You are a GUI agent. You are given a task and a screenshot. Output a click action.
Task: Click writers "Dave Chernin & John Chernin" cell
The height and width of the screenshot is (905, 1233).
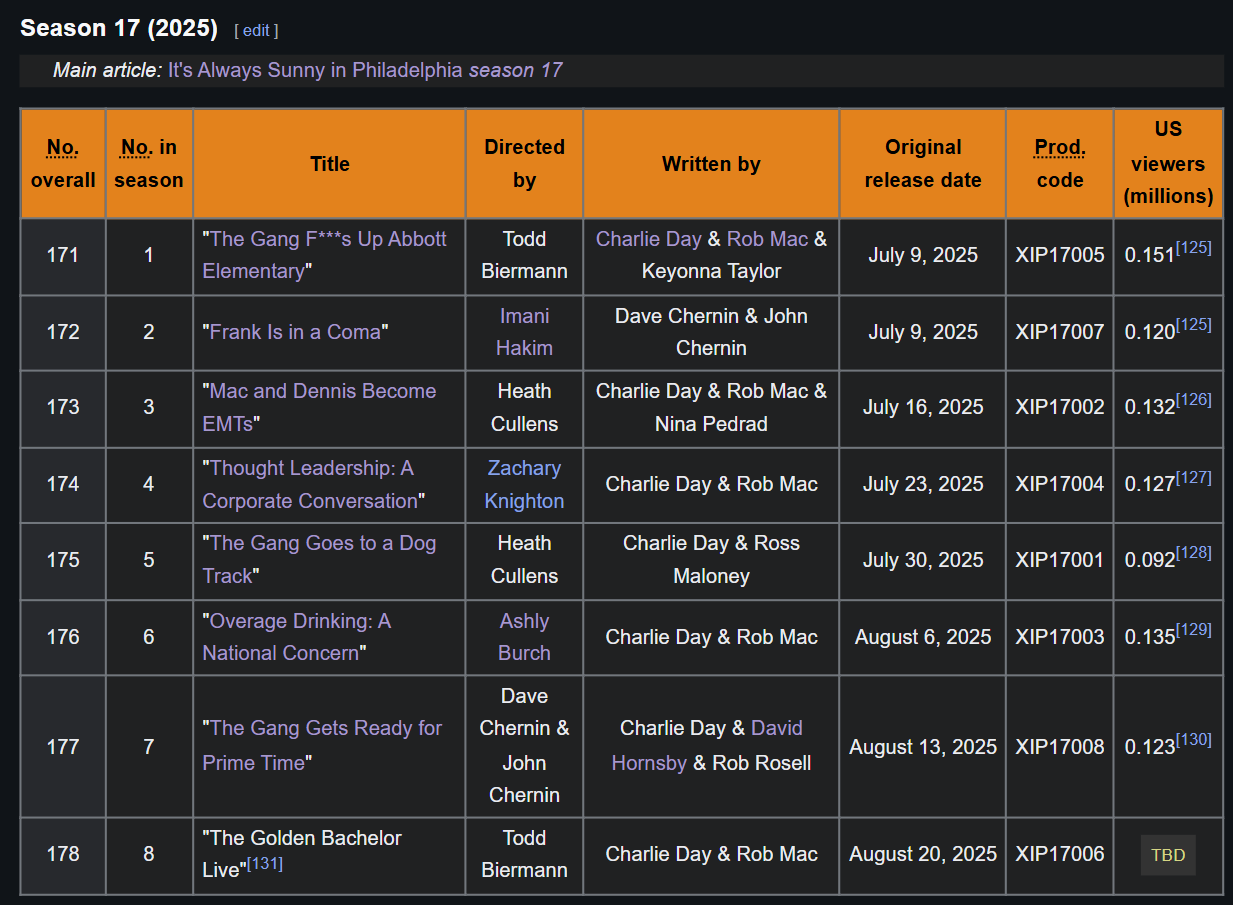(711, 332)
